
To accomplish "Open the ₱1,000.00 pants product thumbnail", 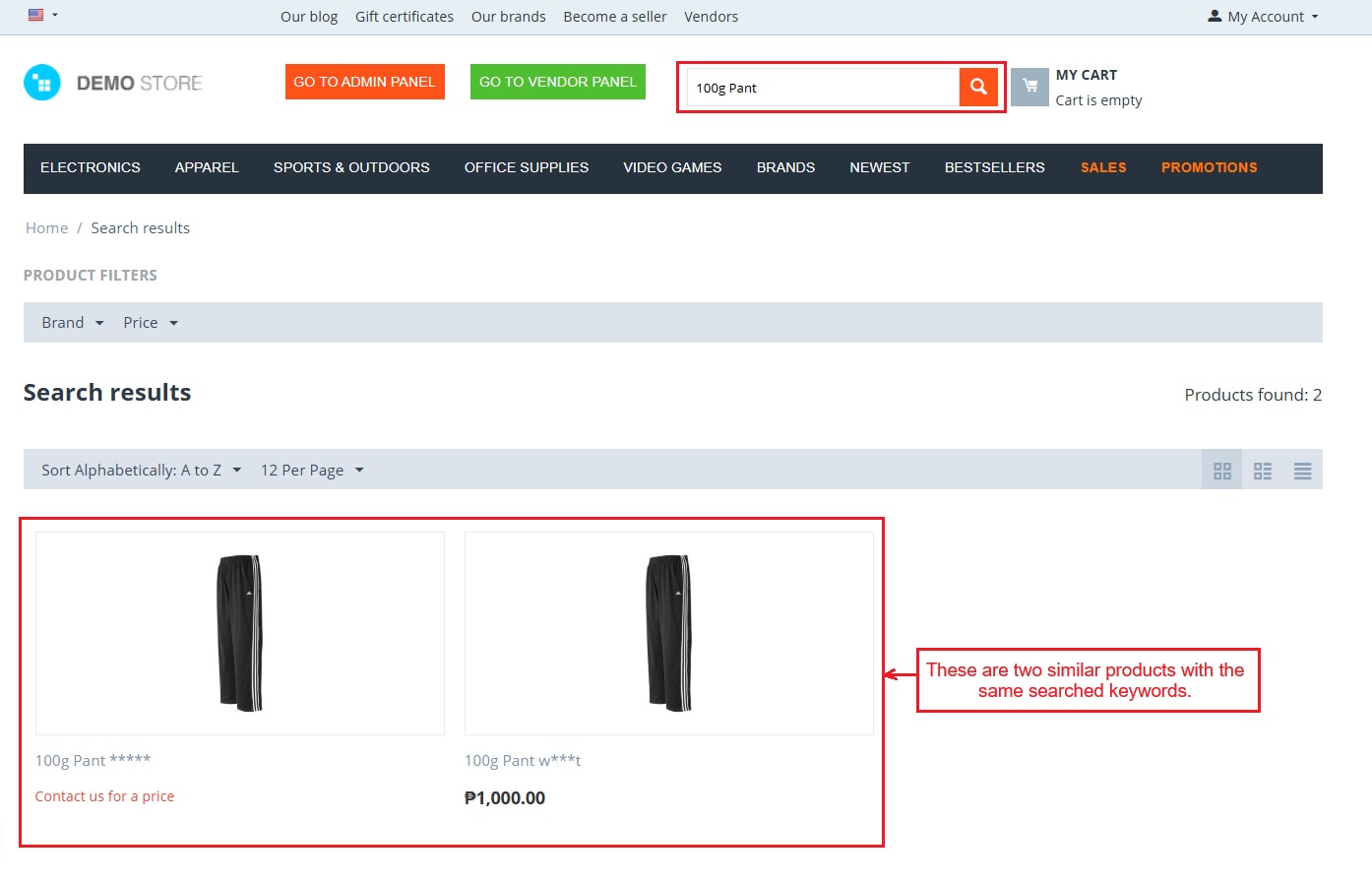I will click(x=668, y=633).
